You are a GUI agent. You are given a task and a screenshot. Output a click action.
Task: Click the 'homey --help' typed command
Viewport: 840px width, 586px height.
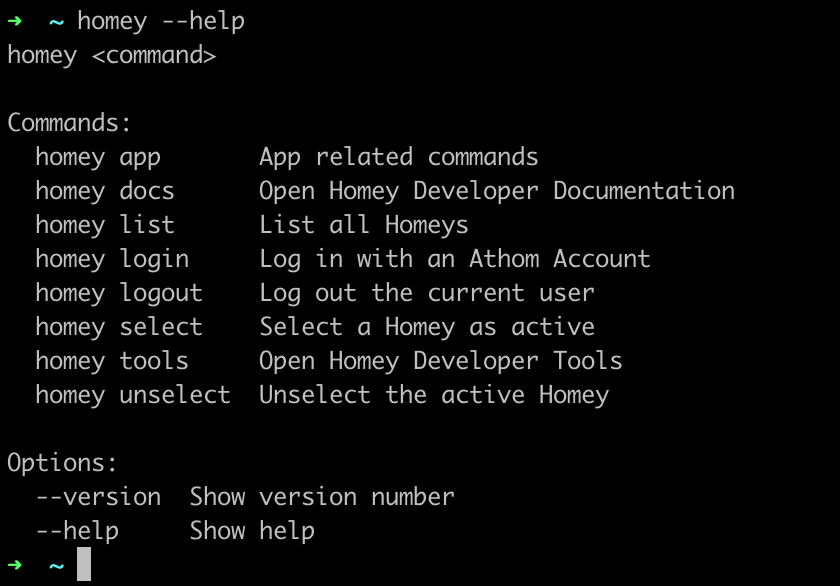coord(161,22)
